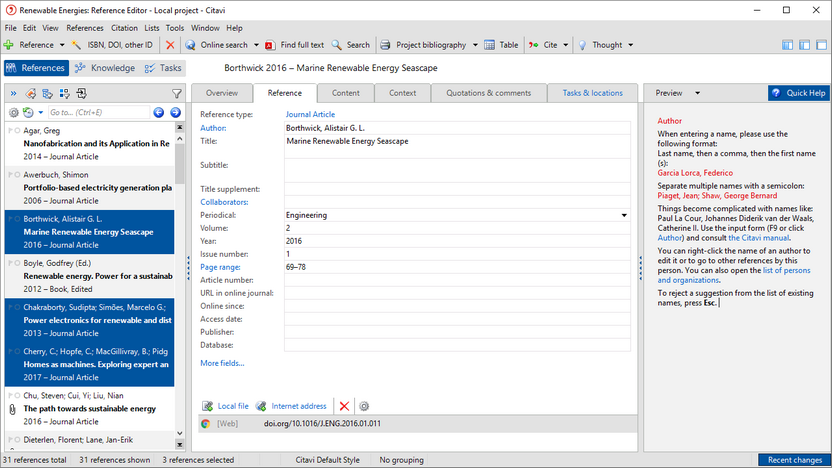Switch to the Tasks workspace
The image size is (832, 468).
pos(163,68)
